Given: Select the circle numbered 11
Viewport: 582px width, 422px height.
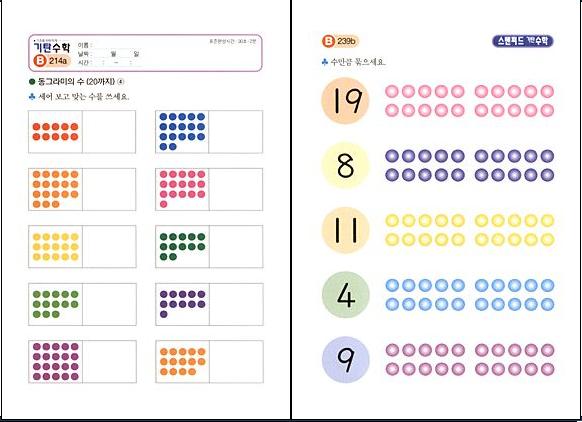Looking at the screenshot, I should [345, 230].
